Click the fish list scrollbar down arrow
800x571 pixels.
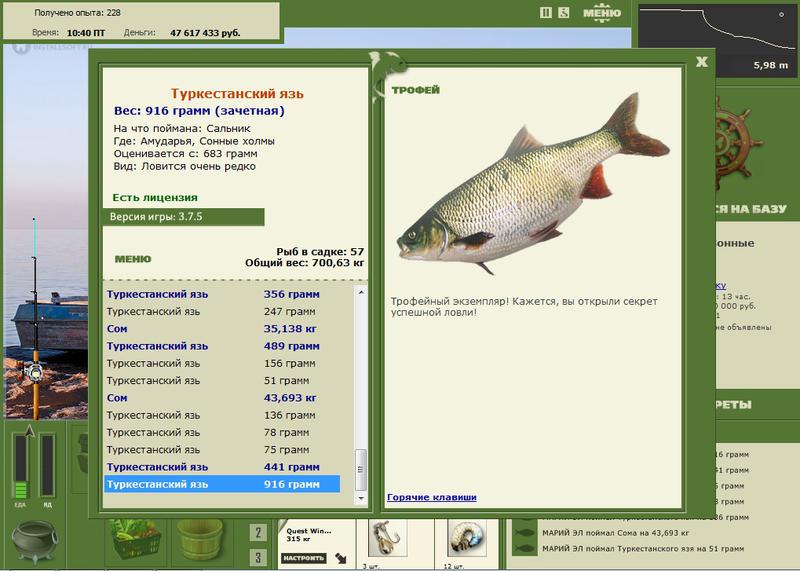point(361,498)
